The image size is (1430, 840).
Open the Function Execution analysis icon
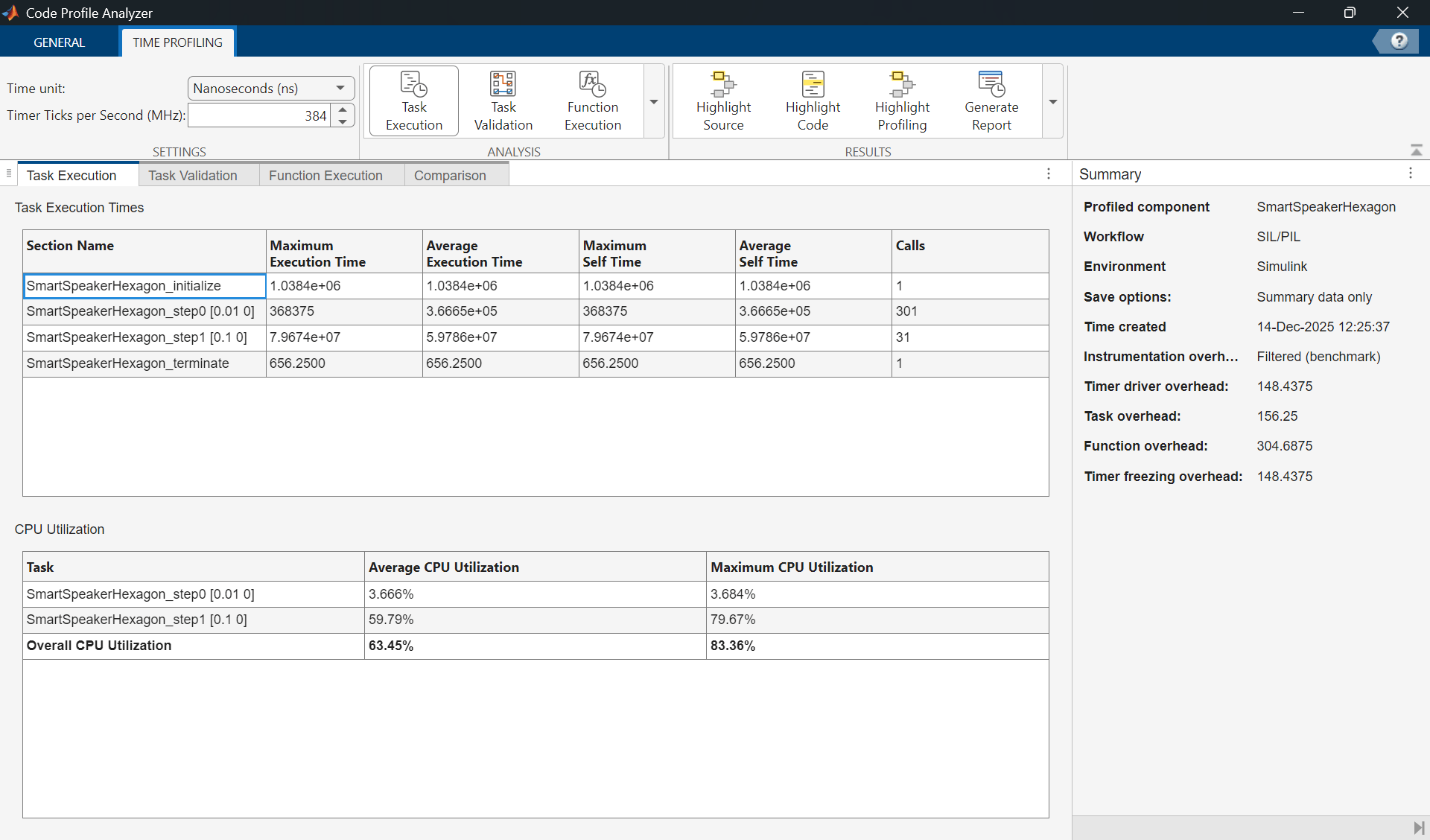593,101
